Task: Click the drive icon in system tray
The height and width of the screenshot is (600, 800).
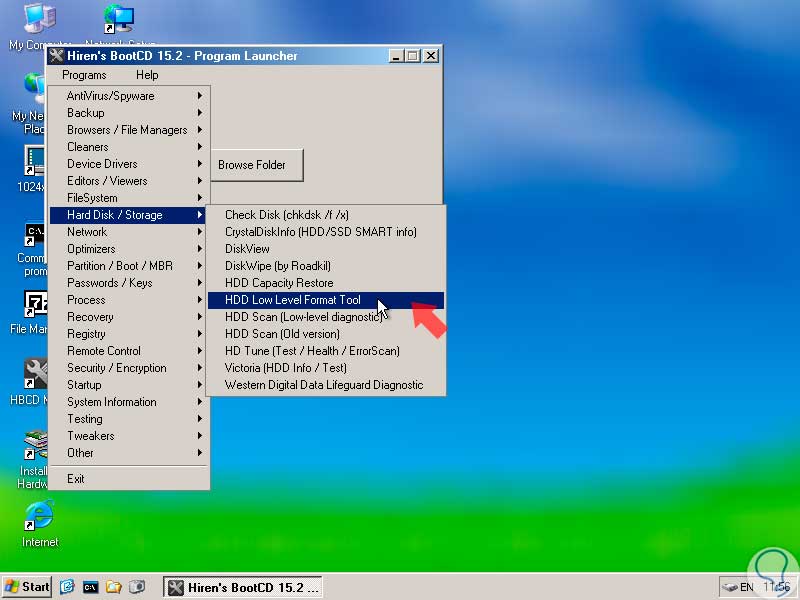Action: 730,587
